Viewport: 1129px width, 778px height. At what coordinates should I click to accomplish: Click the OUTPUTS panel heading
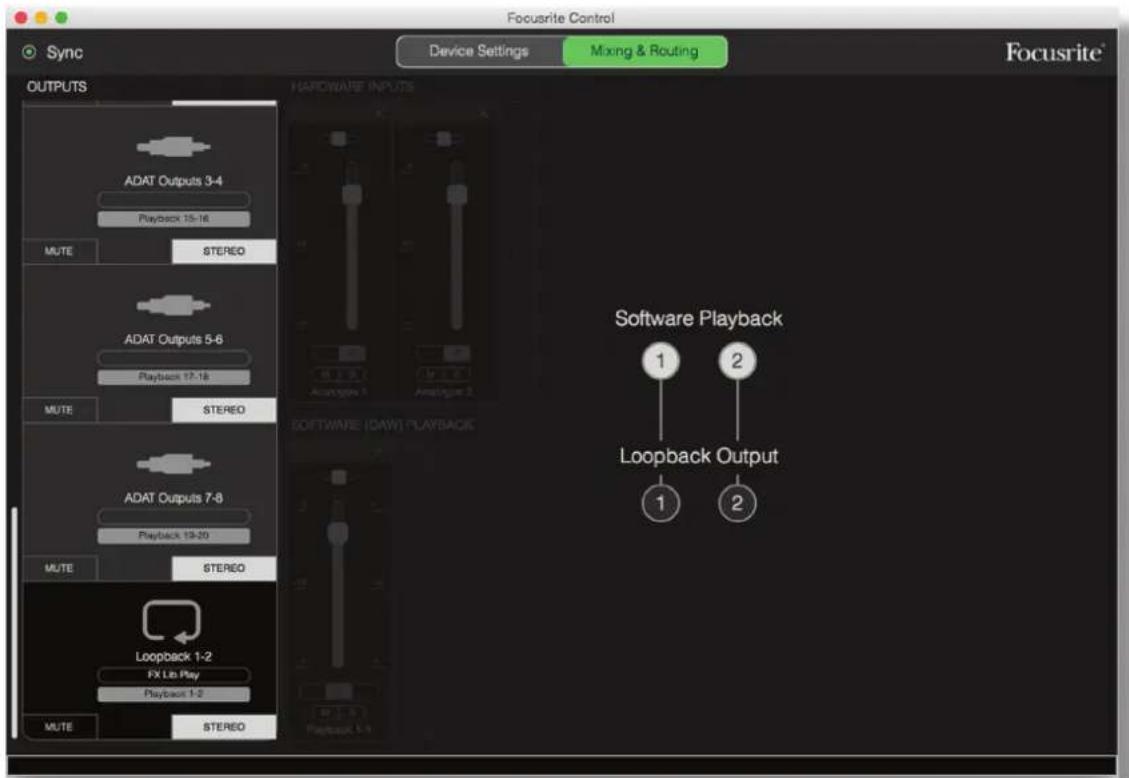click(x=57, y=86)
